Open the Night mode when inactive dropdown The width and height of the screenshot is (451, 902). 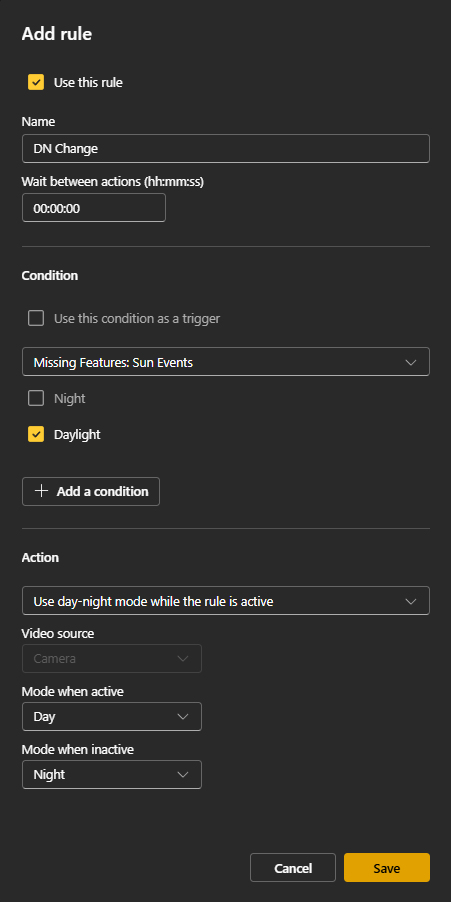pyautogui.click(x=112, y=775)
